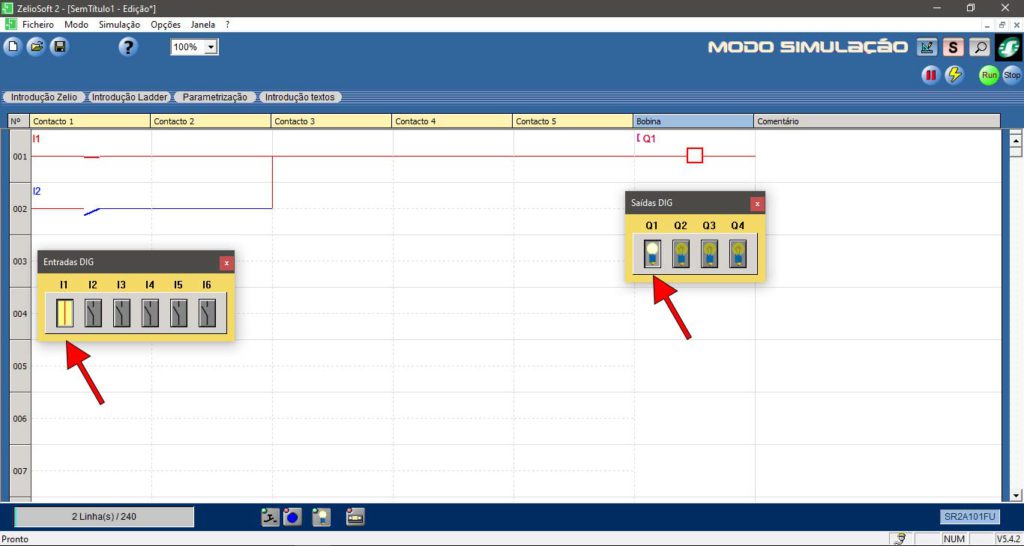The width and height of the screenshot is (1024, 546).
Task: Click the Q1 coil square on line 001
Action: (x=695, y=156)
